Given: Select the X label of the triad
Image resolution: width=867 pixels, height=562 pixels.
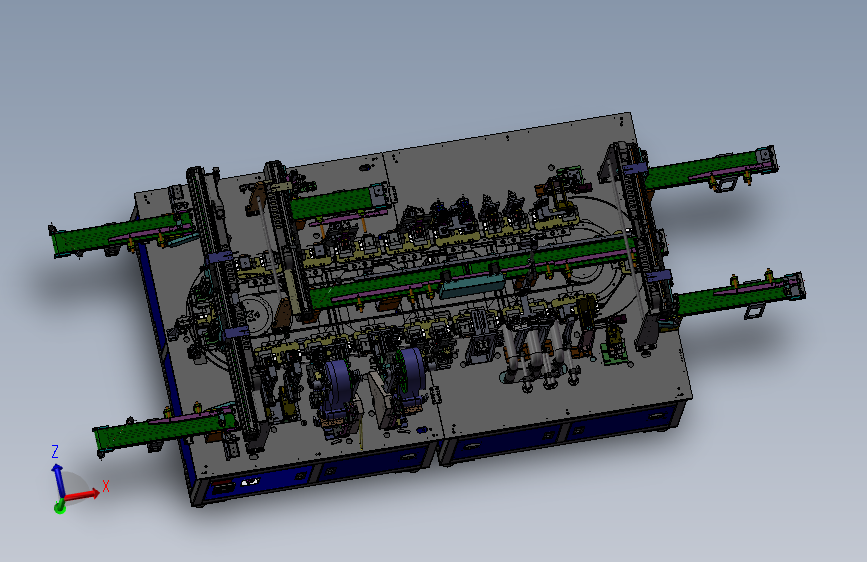Looking at the screenshot, I should click(106, 486).
